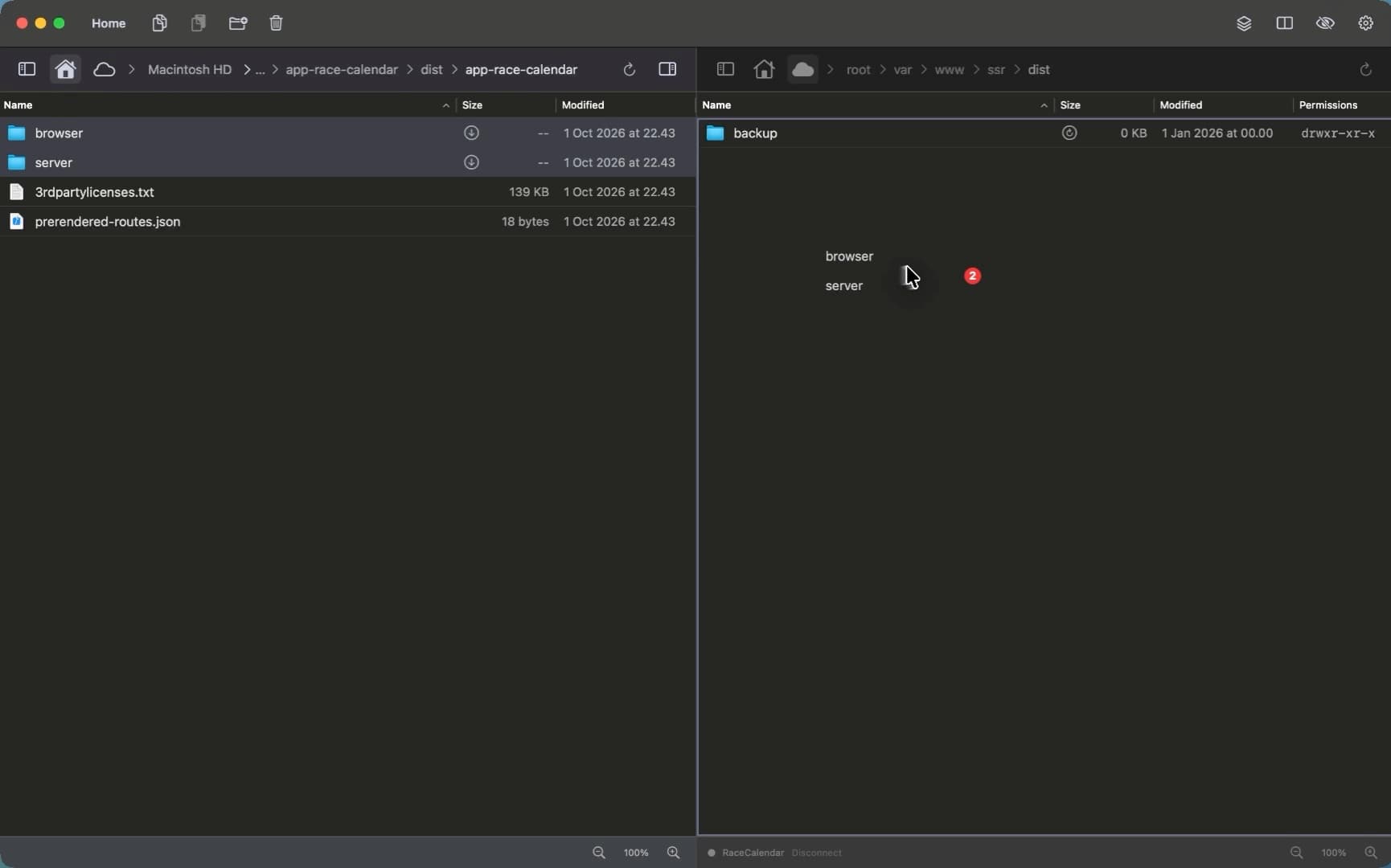The height and width of the screenshot is (868, 1391).
Task: Click root breadcrumb in right pane
Action: pyautogui.click(x=859, y=70)
